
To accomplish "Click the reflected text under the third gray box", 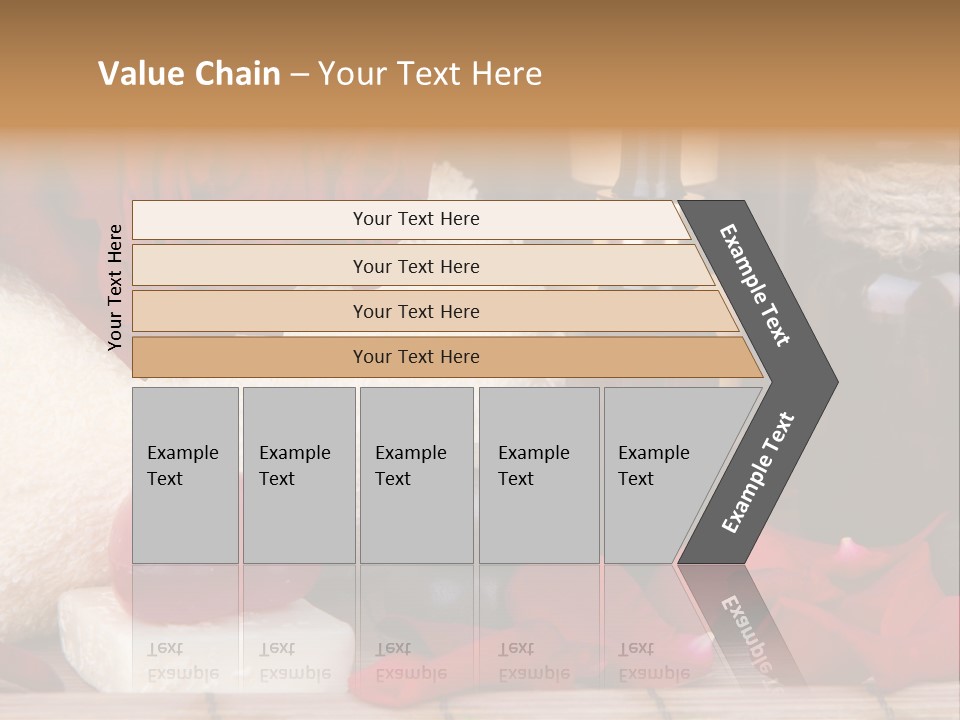I will pos(411,661).
